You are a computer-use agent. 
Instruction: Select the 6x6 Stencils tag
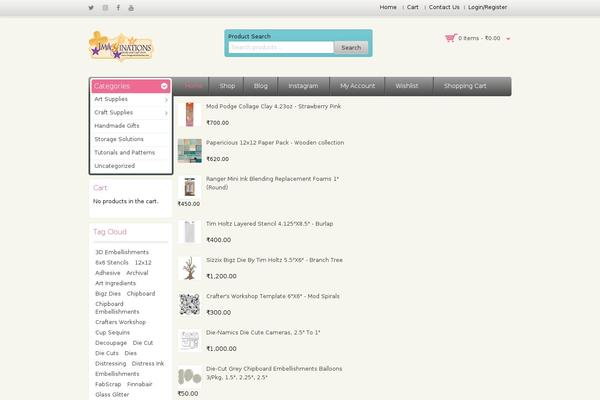(x=112, y=263)
